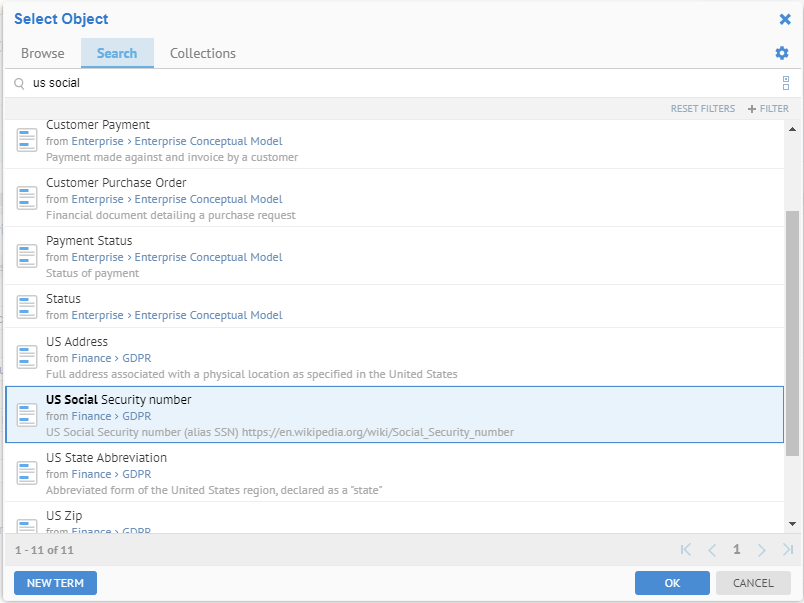
Task: Click the Customer Payment term icon
Action: pyautogui.click(x=27, y=141)
